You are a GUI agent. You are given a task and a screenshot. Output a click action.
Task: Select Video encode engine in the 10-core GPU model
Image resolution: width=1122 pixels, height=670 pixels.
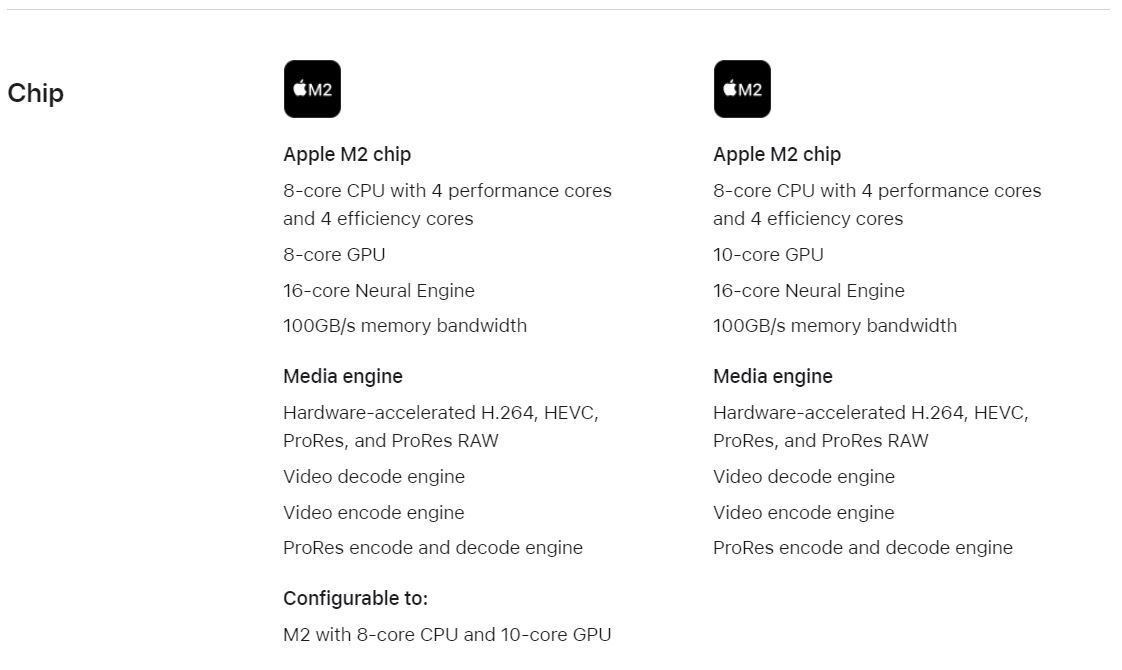tap(804, 512)
